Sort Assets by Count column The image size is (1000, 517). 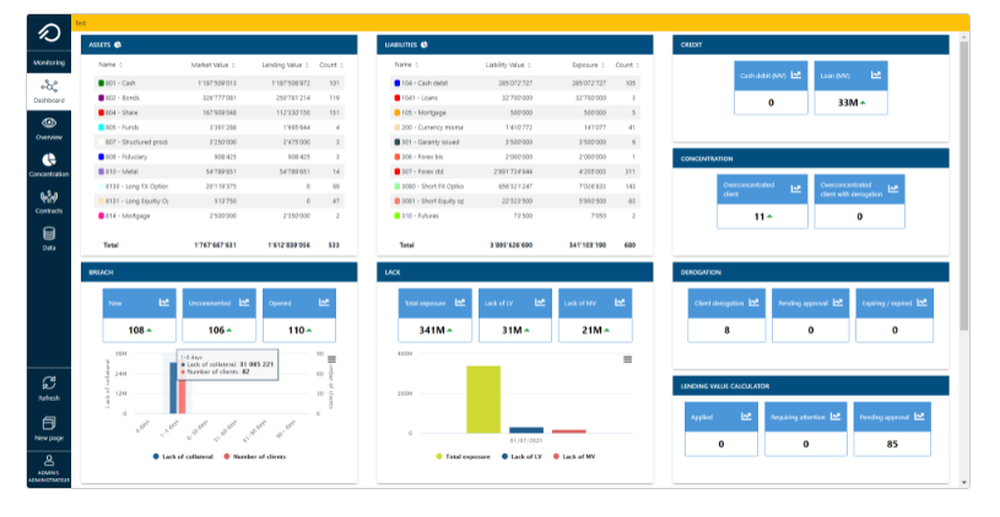[331, 65]
